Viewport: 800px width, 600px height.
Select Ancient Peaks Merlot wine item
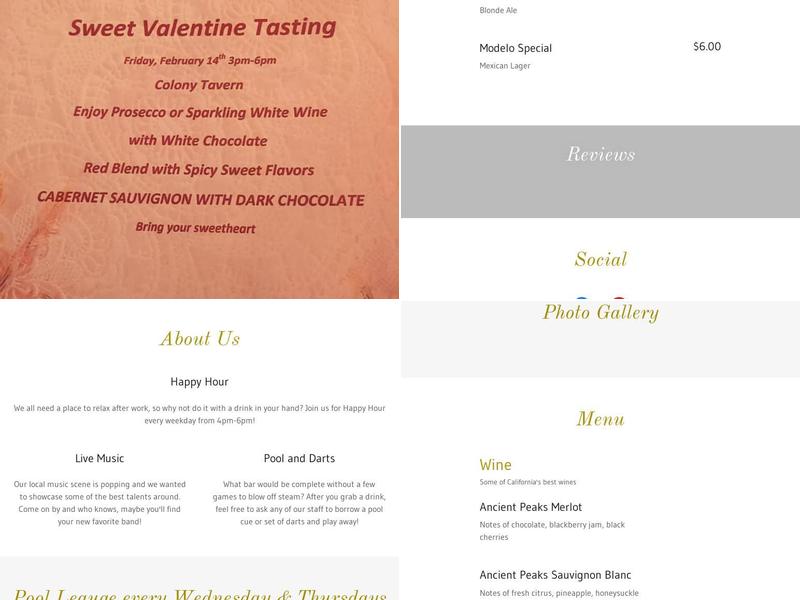pos(531,507)
